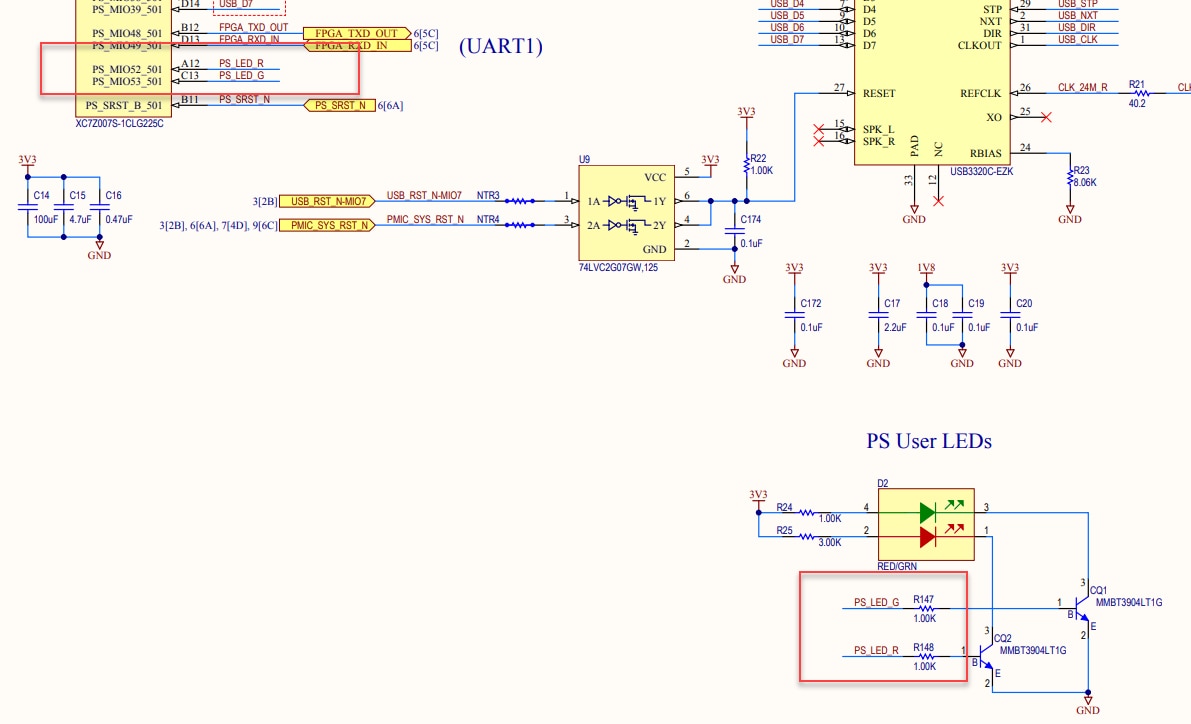Click the RBIAS pin name
1191x724 pixels.
[x=985, y=153]
